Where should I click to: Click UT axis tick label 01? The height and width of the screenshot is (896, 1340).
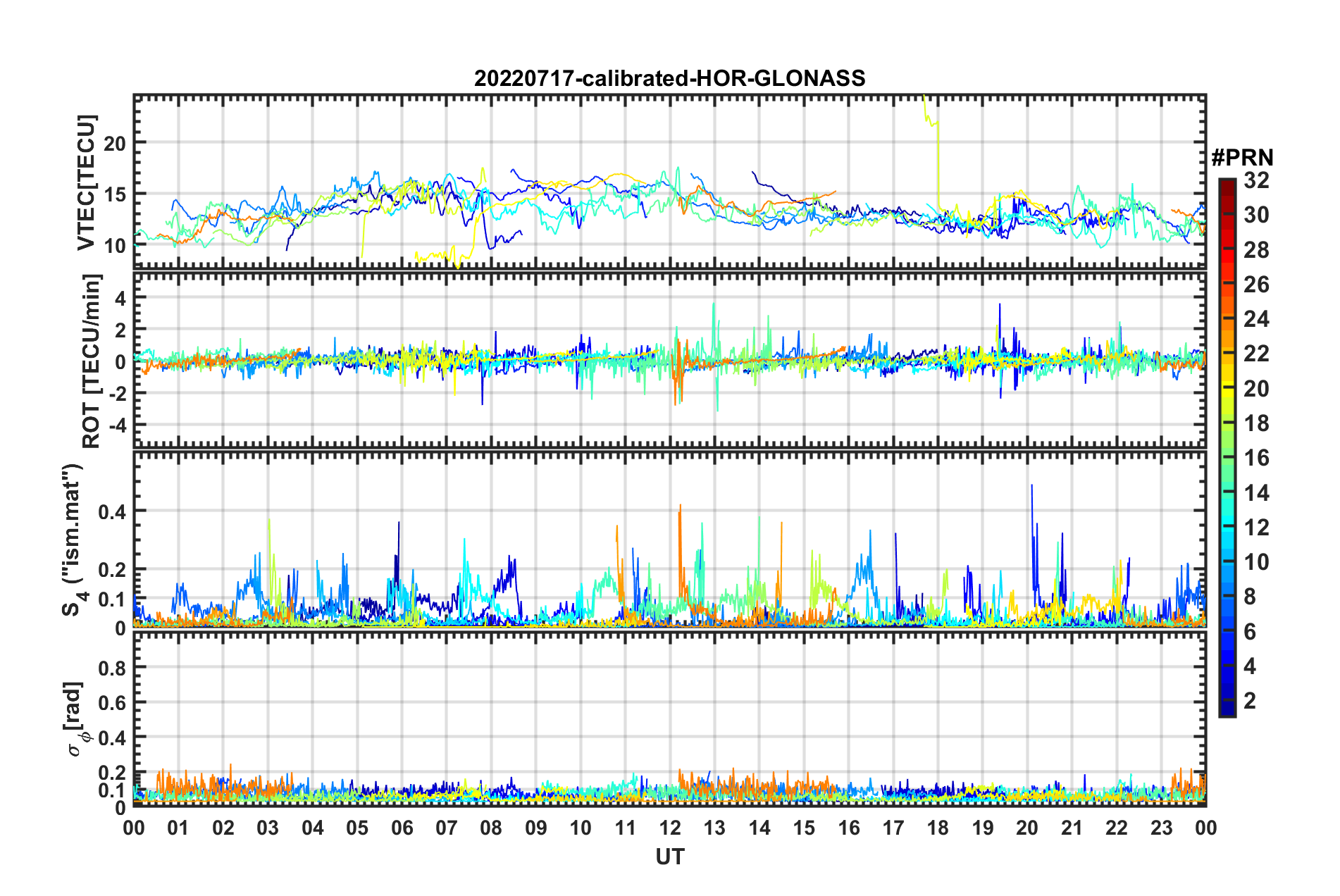tap(178, 828)
